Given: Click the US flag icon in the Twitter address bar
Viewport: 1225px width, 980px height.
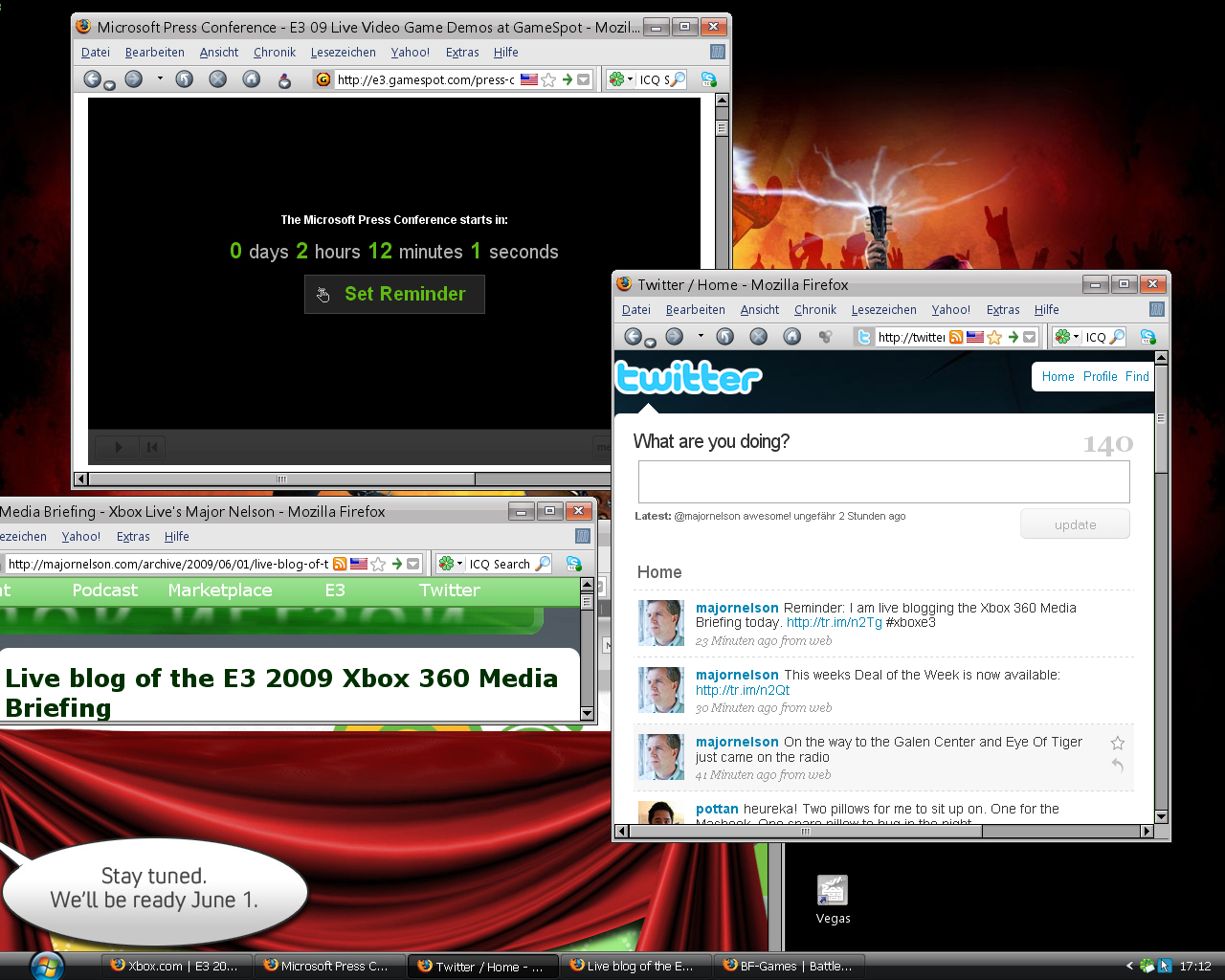Looking at the screenshot, I should (x=975, y=337).
